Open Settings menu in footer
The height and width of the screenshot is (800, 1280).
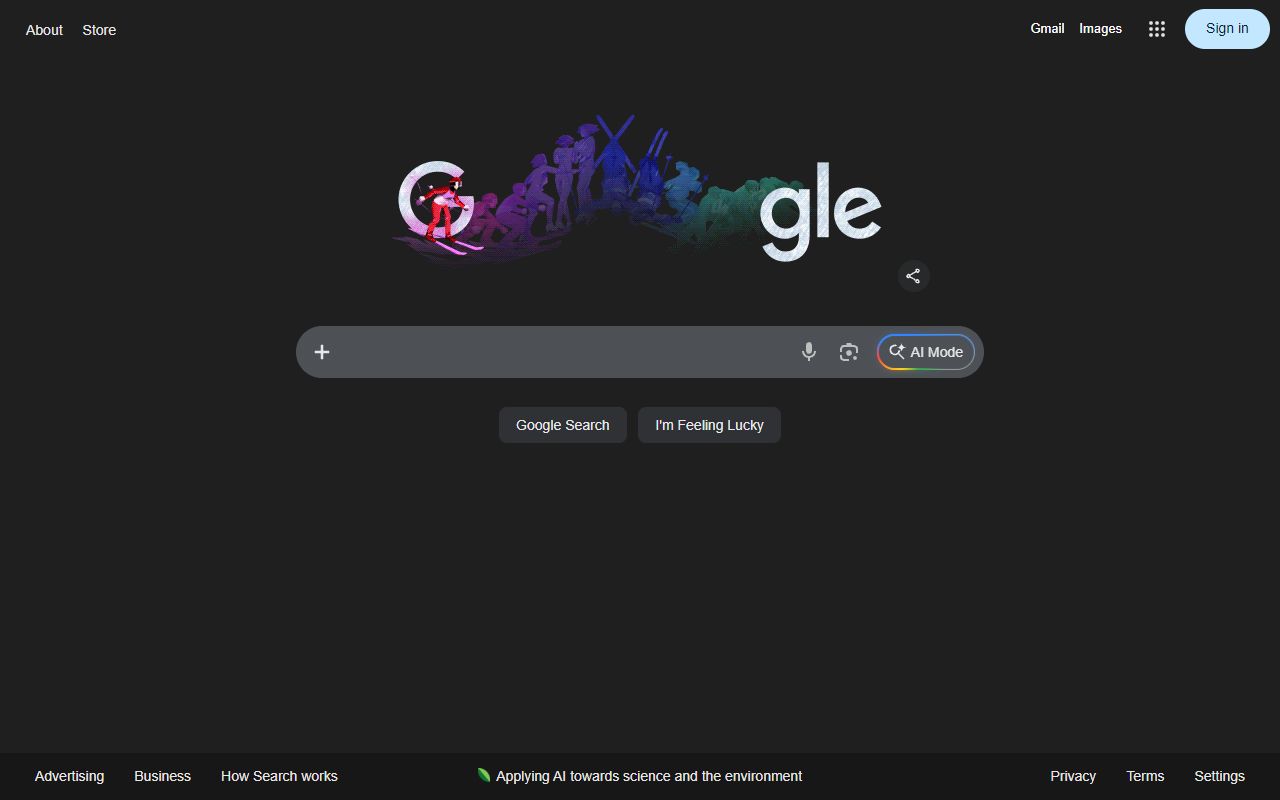1219,776
